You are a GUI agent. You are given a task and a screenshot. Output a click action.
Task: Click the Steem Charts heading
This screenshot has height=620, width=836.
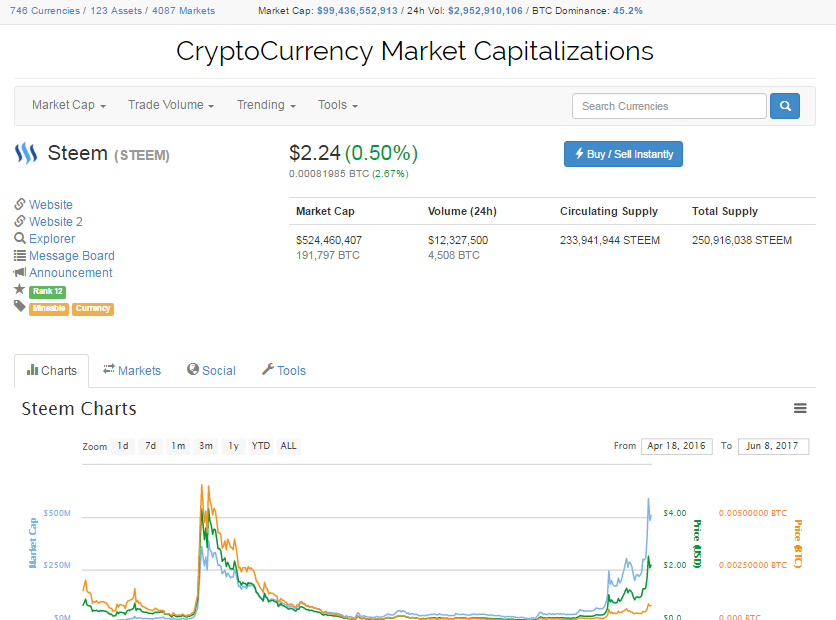point(79,409)
